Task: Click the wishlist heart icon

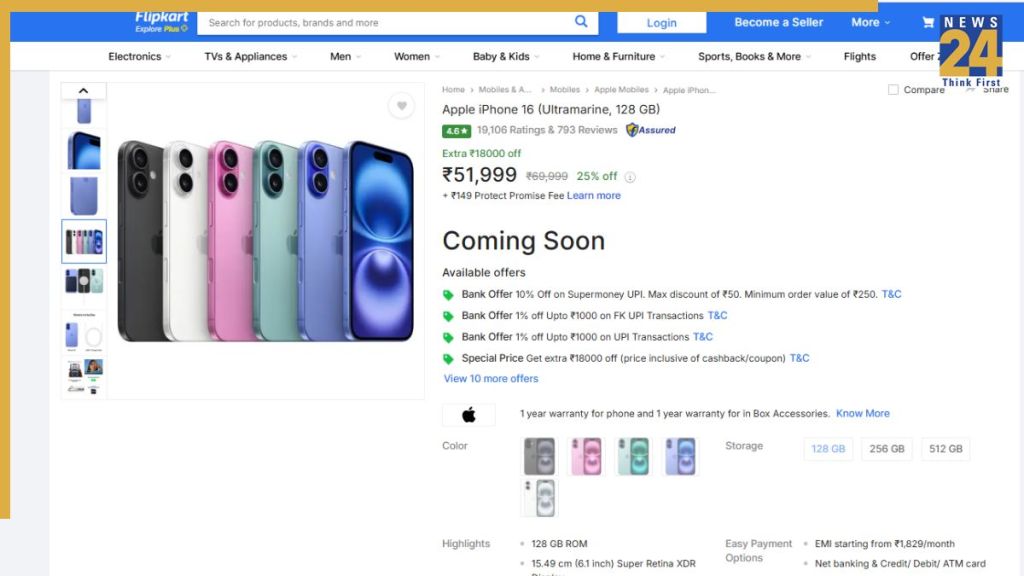Action: tap(401, 106)
